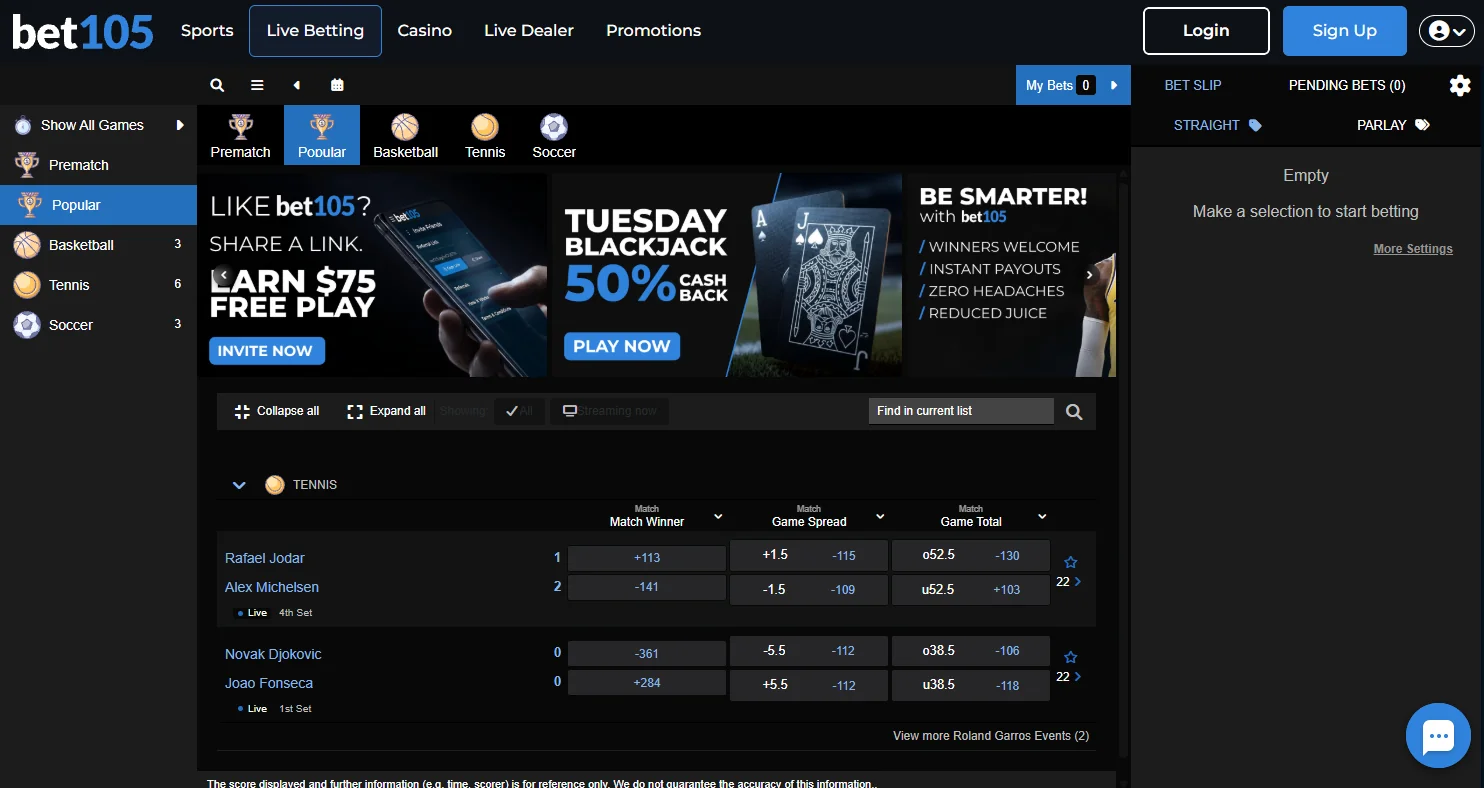1484x788 pixels.
Task: Click Expand all button
Action: click(x=387, y=411)
